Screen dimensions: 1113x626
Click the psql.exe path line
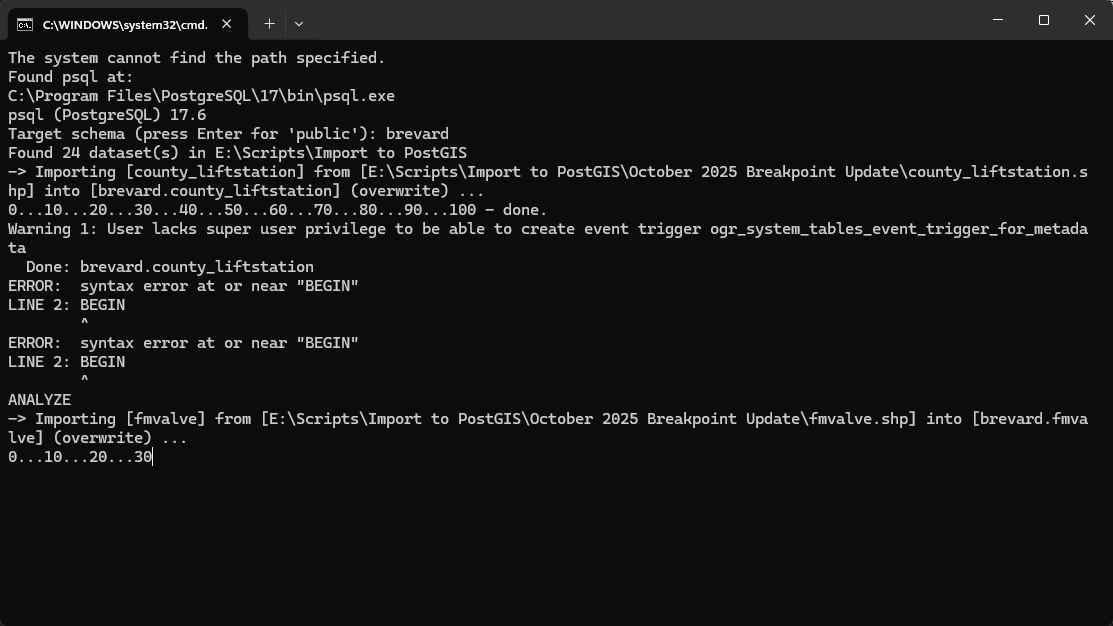click(x=201, y=96)
